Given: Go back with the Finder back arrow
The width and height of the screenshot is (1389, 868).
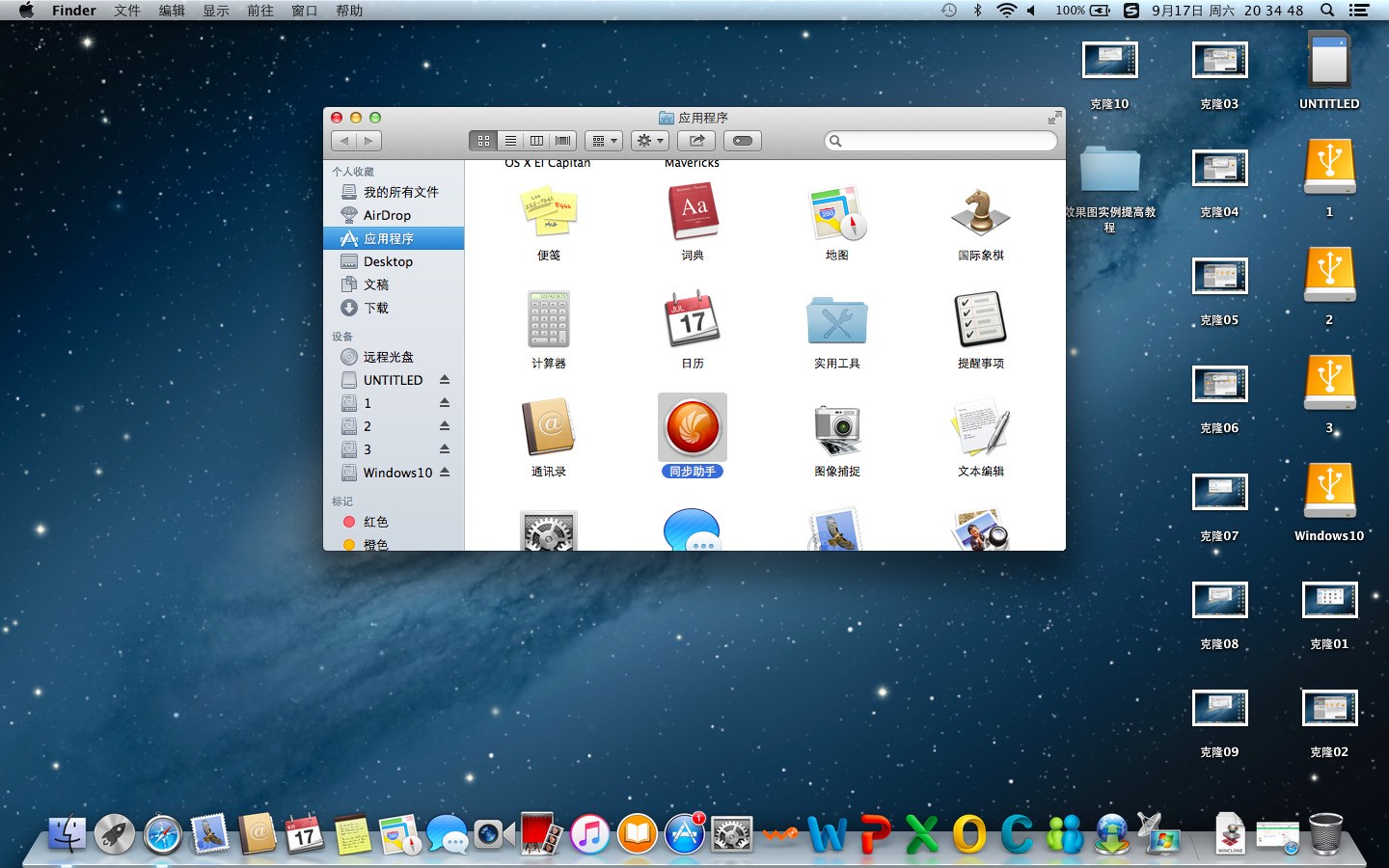Looking at the screenshot, I should 344,141.
